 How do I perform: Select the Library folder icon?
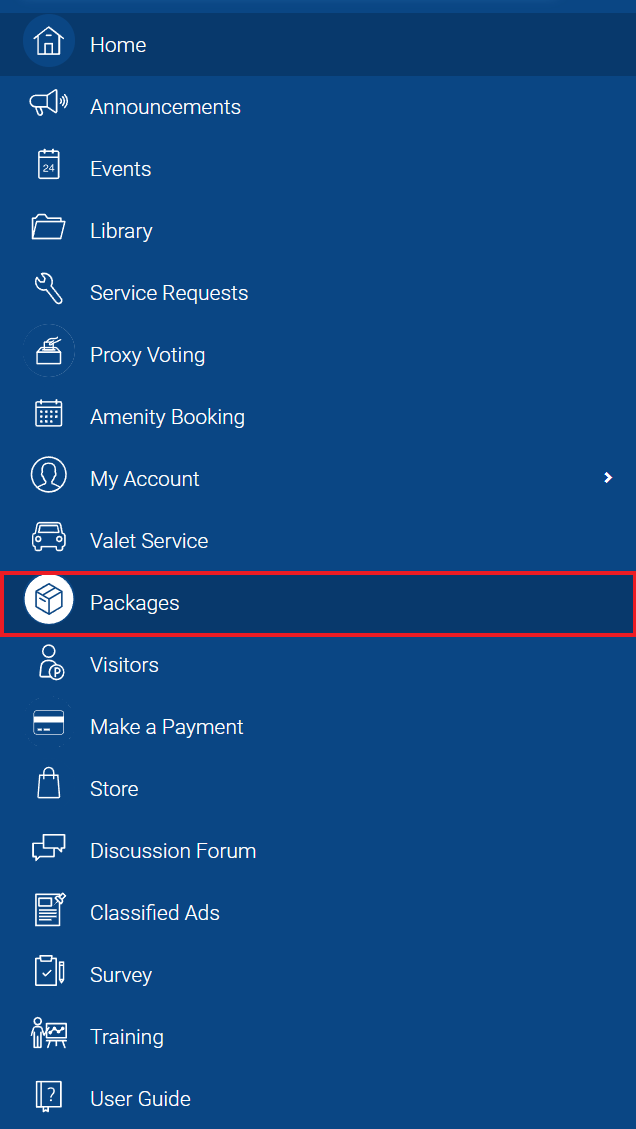click(x=49, y=228)
